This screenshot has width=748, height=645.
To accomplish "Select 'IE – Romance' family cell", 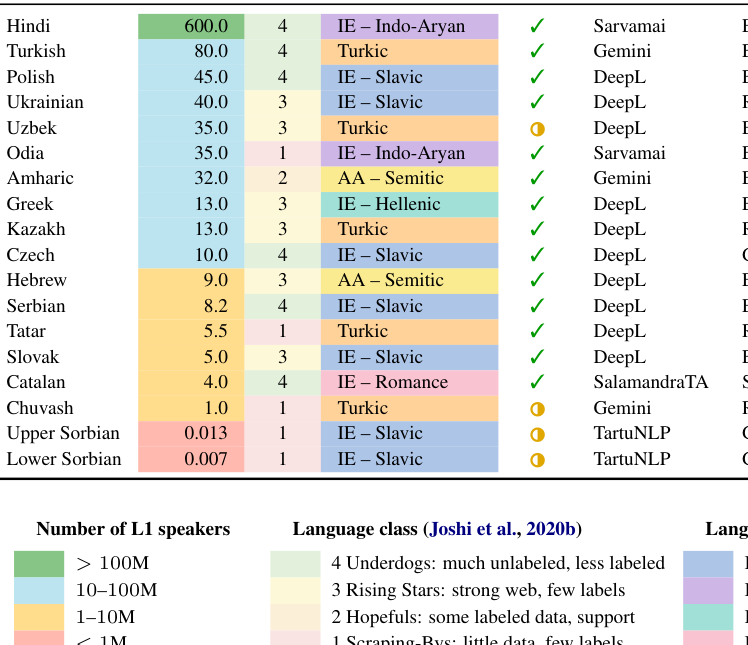I will click(410, 382).
